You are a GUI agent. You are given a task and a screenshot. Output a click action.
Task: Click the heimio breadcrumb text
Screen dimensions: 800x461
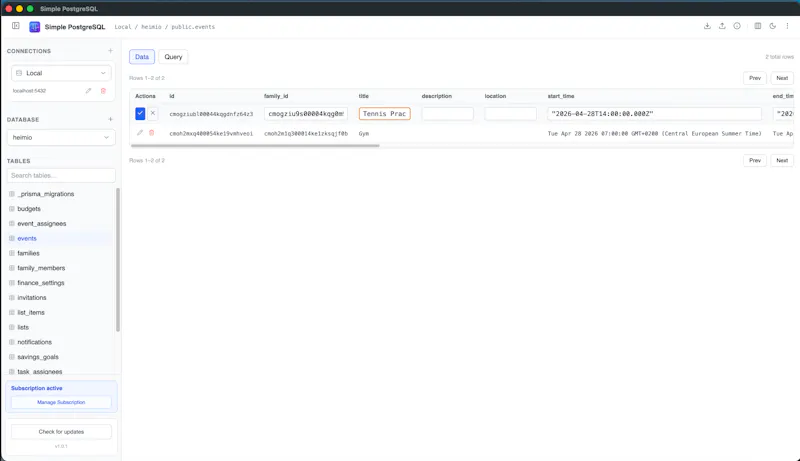point(151,27)
